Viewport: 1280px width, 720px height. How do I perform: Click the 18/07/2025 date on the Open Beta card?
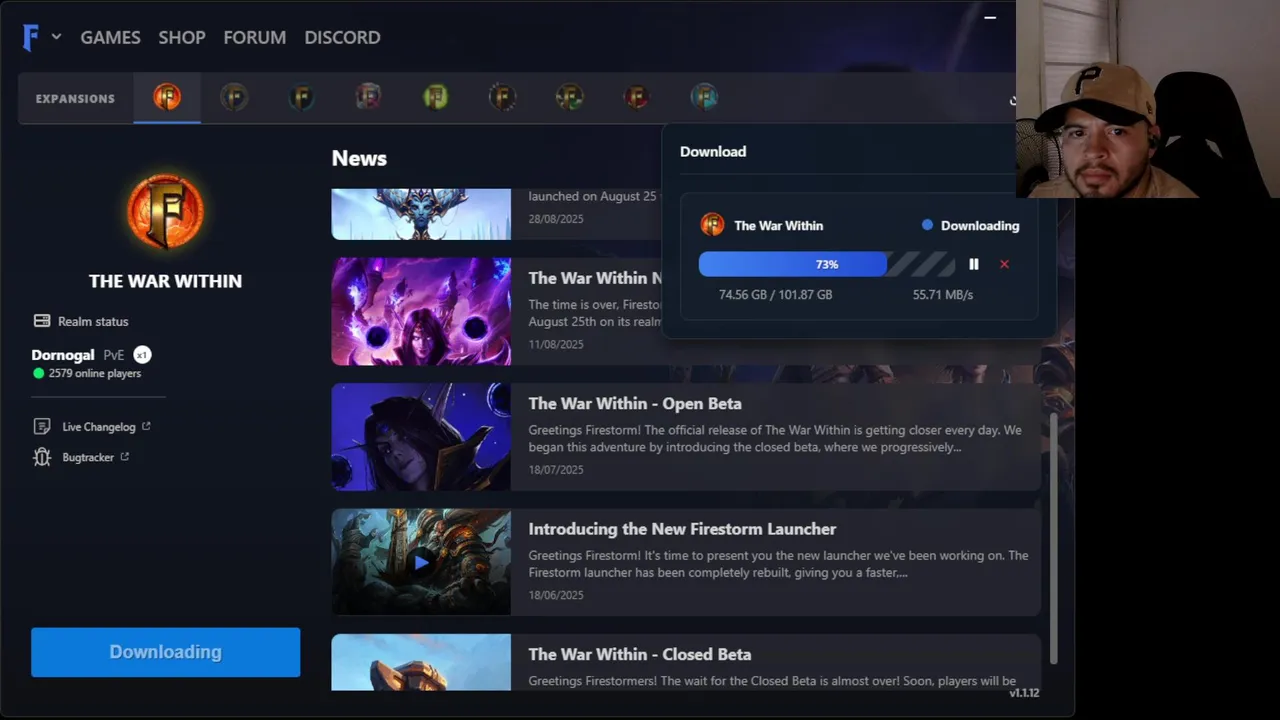pos(556,470)
